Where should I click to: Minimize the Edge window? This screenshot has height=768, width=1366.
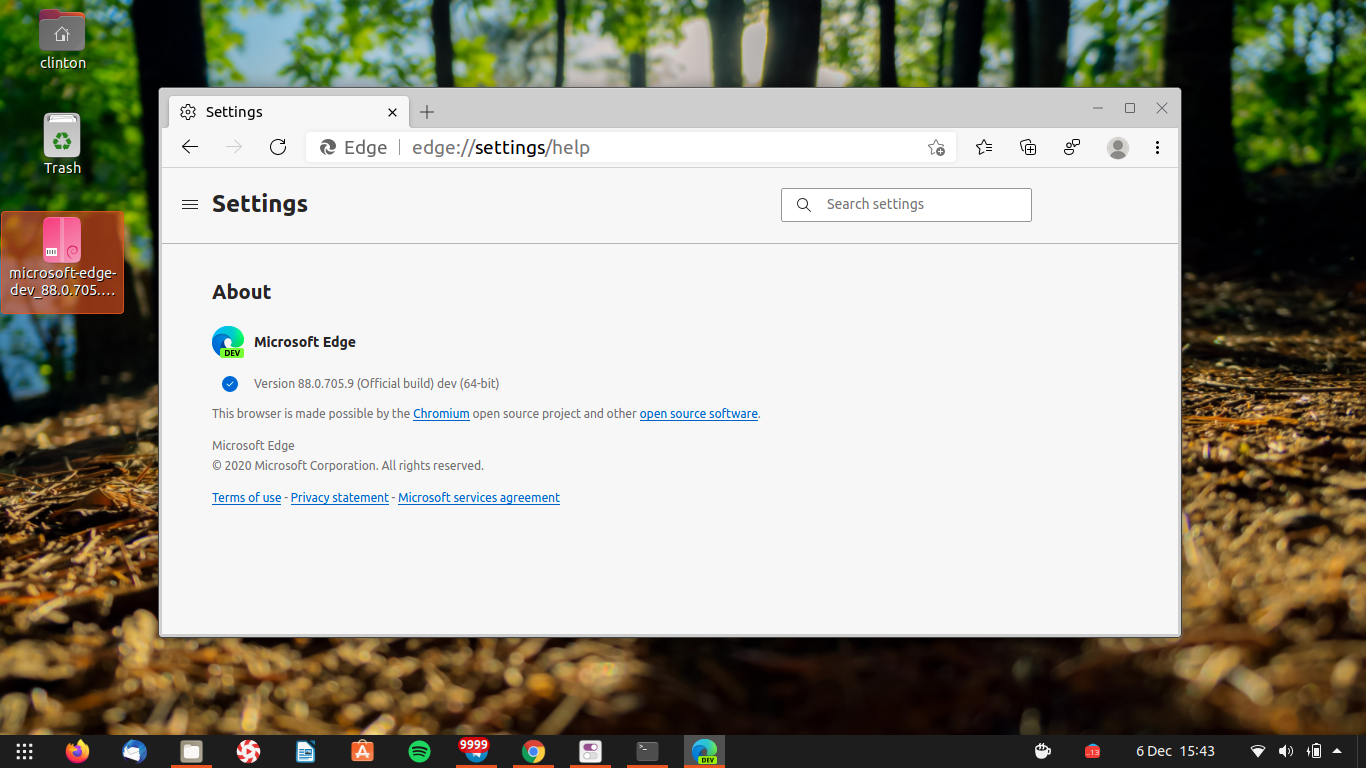click(x=1098, y=108)
